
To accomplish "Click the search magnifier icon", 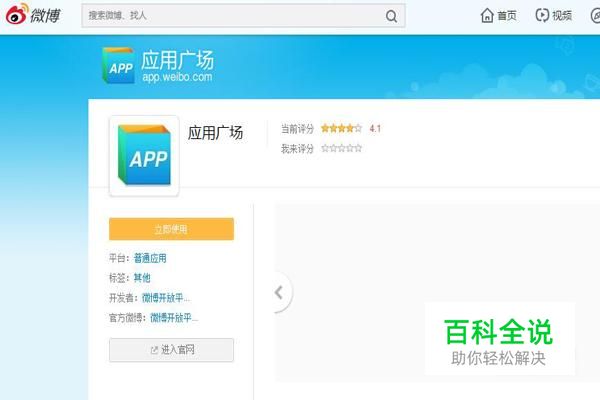I will point(391,16).
